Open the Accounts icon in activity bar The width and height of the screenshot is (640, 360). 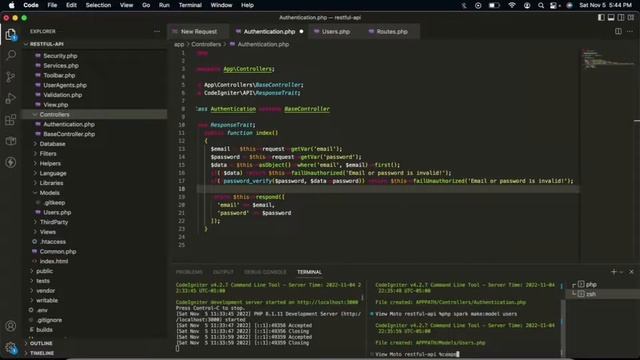tap(11, 326)
